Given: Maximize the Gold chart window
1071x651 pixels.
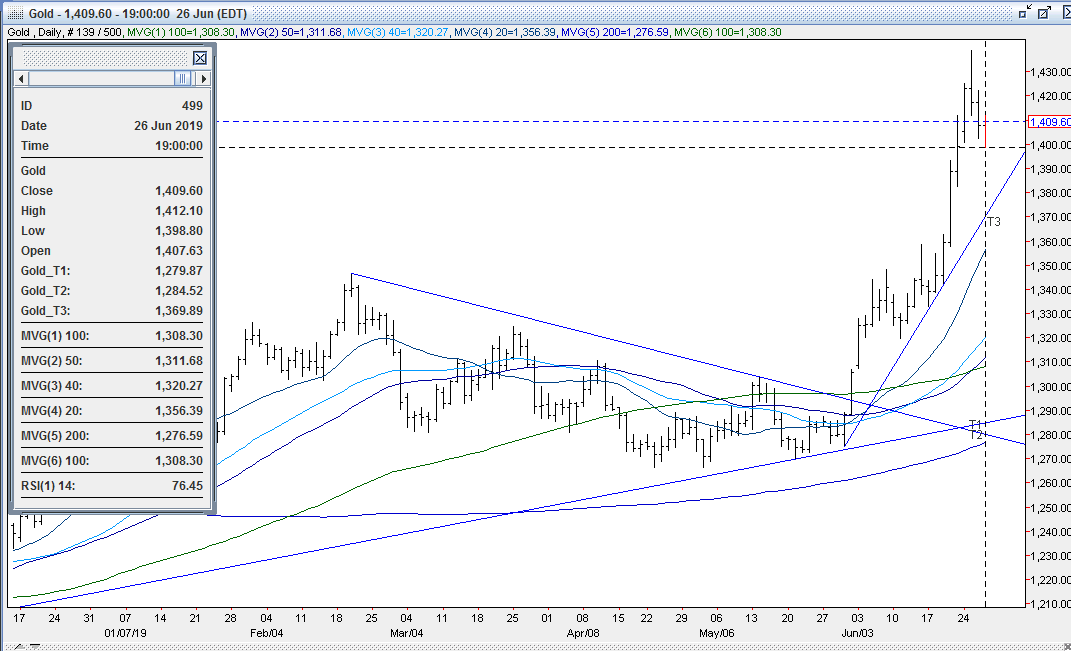Looking at the screenshot, I should tap(1044, 12).
